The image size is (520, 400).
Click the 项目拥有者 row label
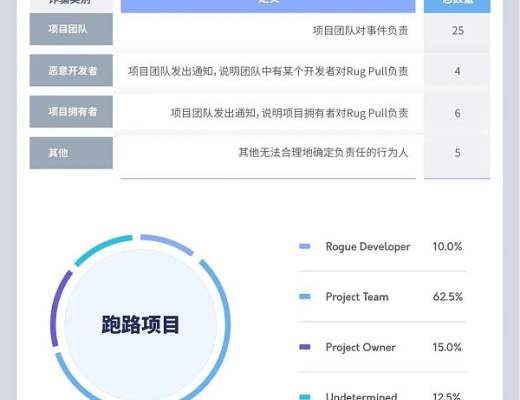point(71,112)
